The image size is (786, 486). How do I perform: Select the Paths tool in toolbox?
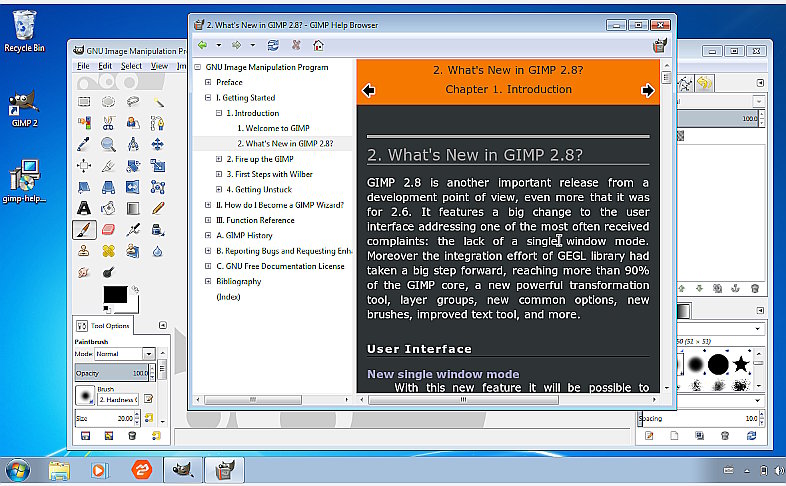tap(157, 123)
